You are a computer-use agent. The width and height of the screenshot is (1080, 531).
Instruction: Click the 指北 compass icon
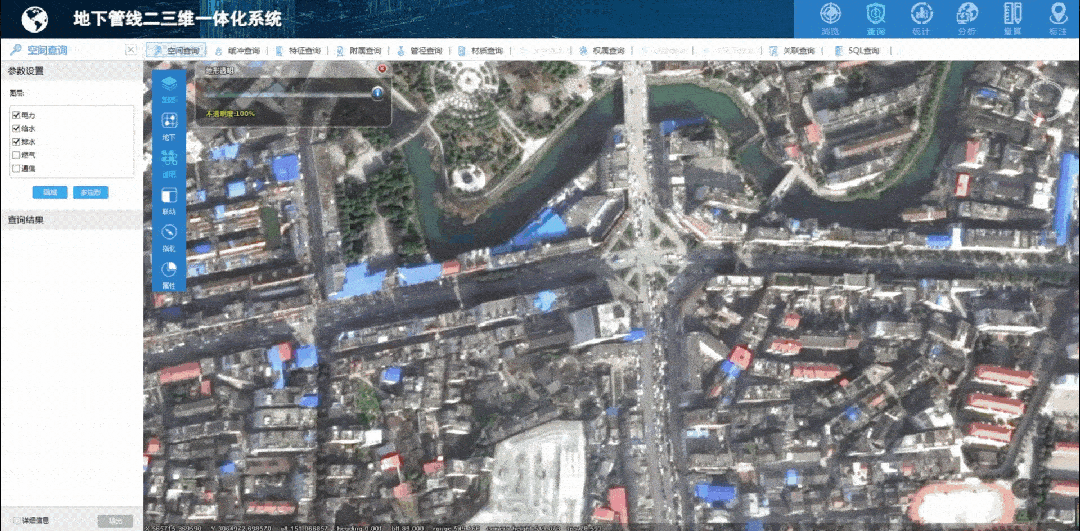(169, 235)
